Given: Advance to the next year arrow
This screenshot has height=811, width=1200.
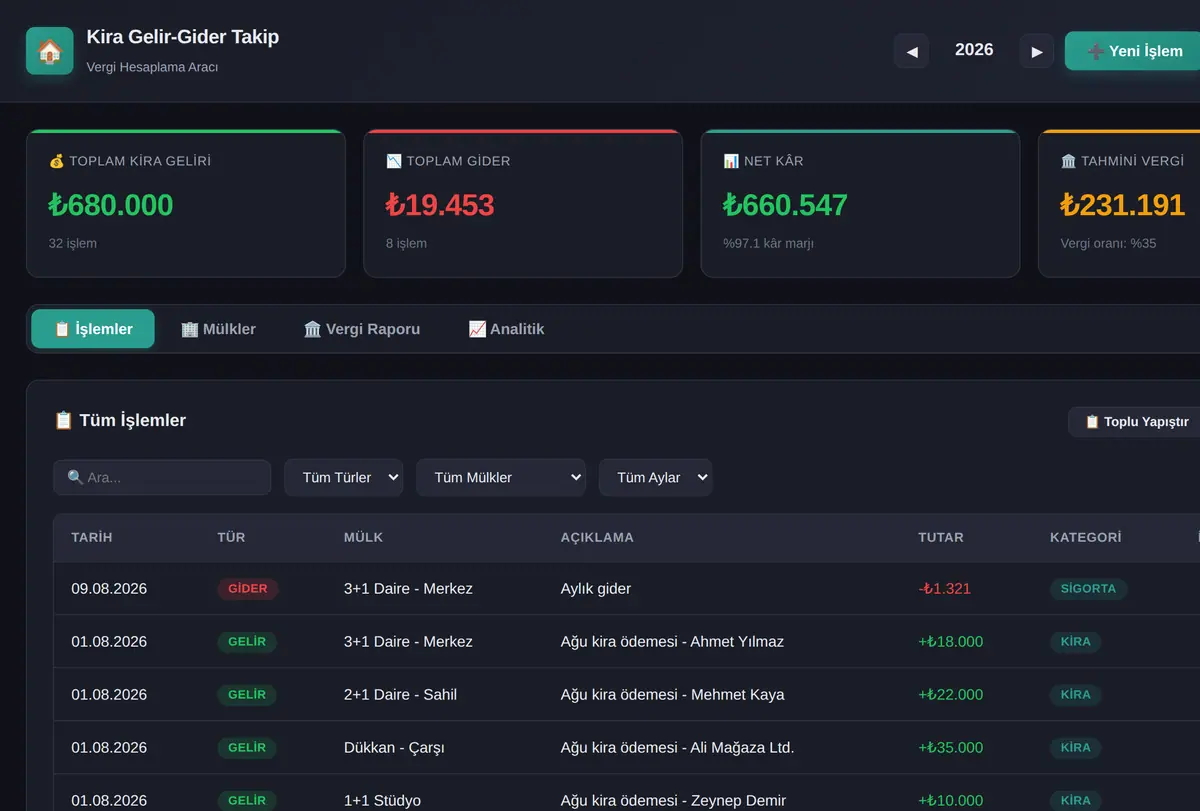Looking at the screenshot, I should 1037,51.
